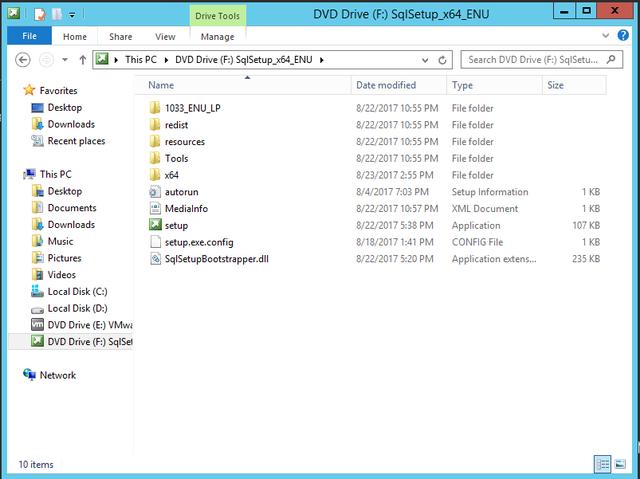This screenshot has height=479, width=640.
Task: Select Recent places in sidebar
Action: tap(76, 141)
